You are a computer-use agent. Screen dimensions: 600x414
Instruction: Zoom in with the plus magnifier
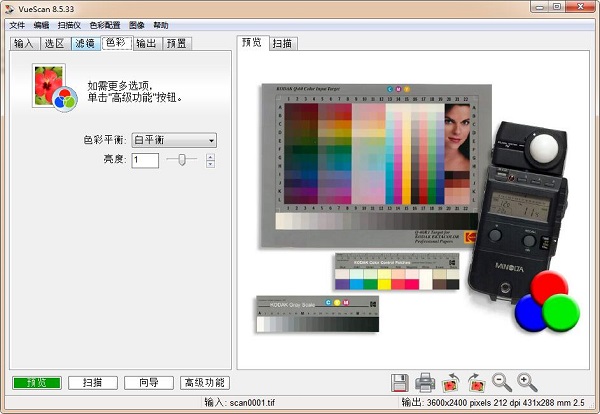(527, 383)
